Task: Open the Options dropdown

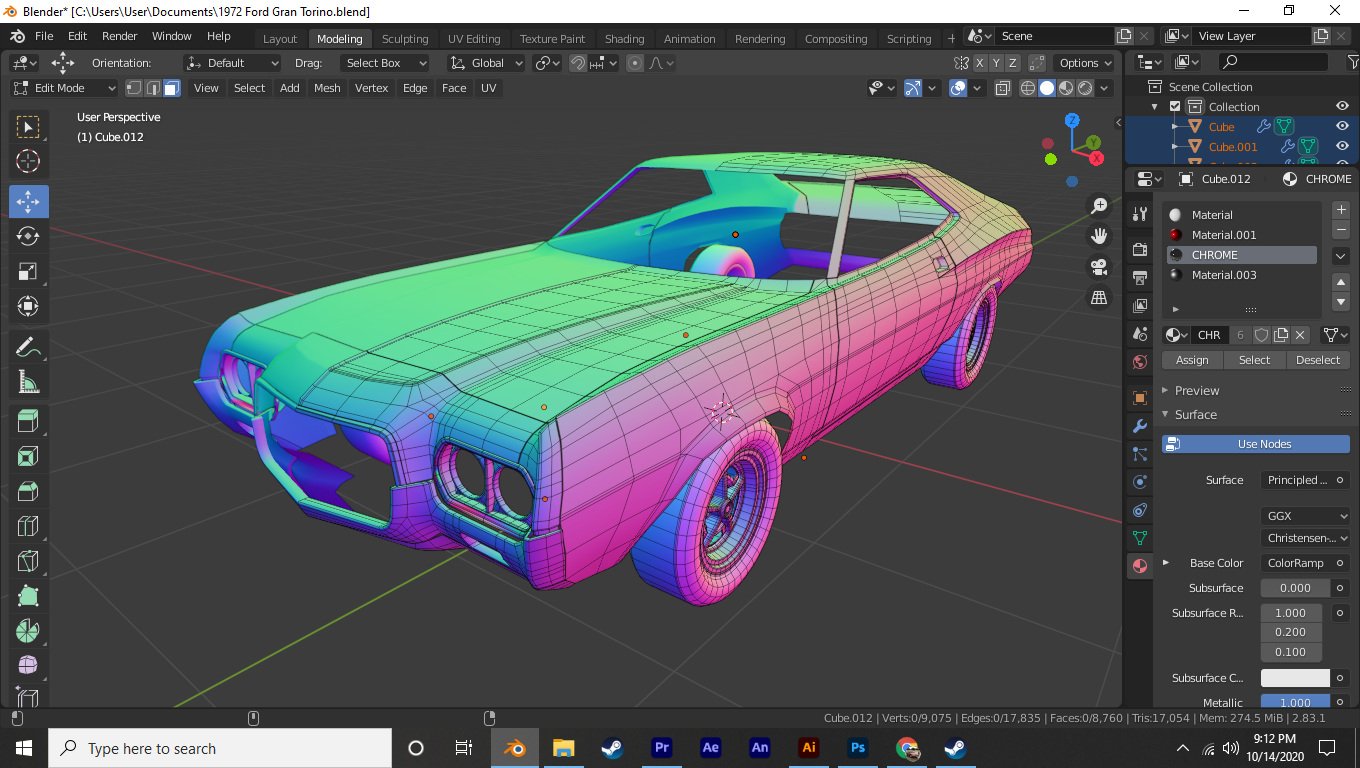Action: (x=1085, y=63)
